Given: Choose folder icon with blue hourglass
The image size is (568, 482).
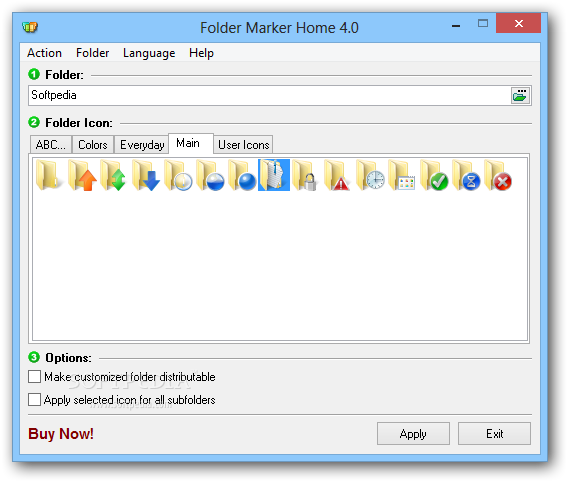Looking at the screenshot, I should 466,175.
